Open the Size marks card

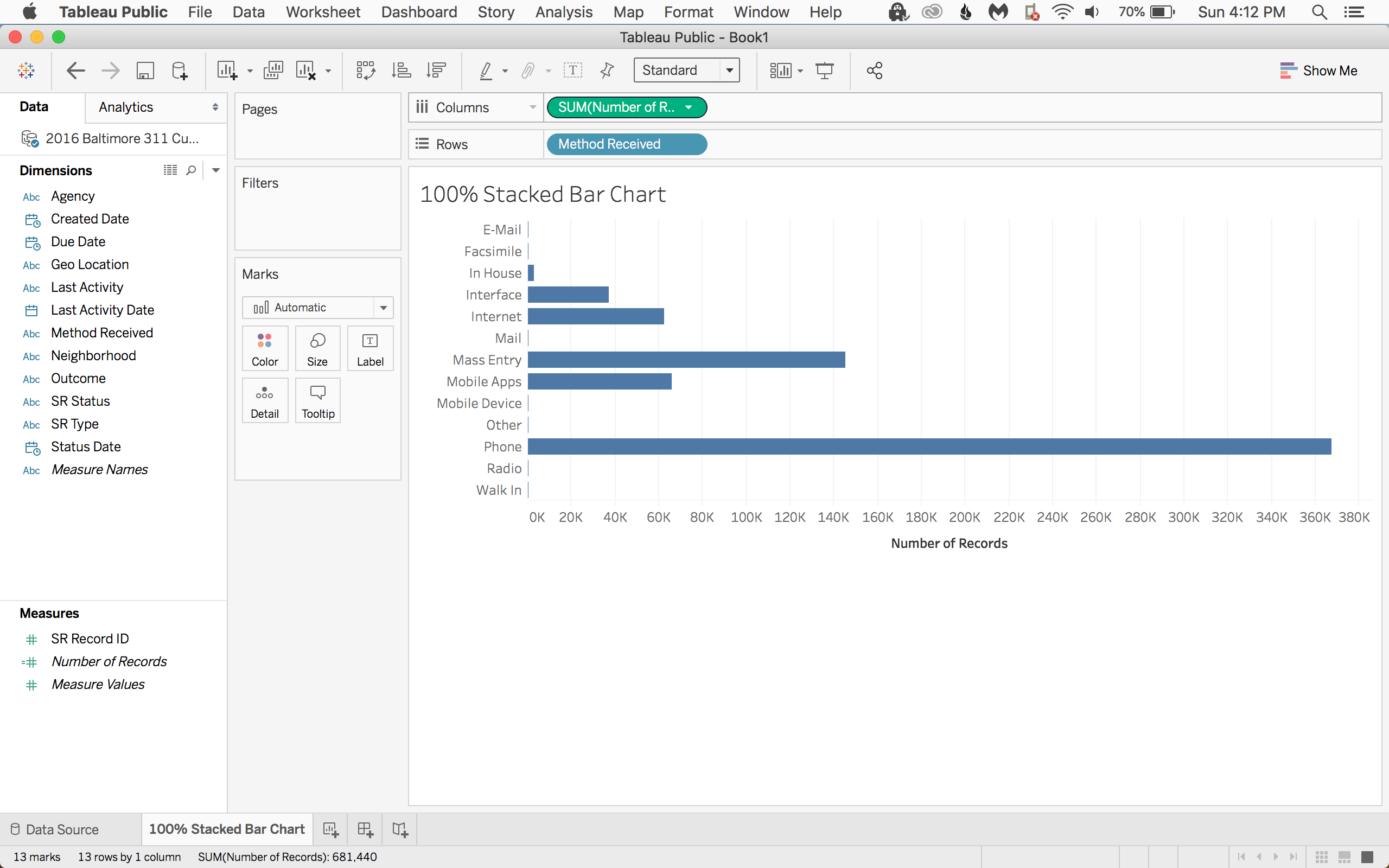(317, 348)
